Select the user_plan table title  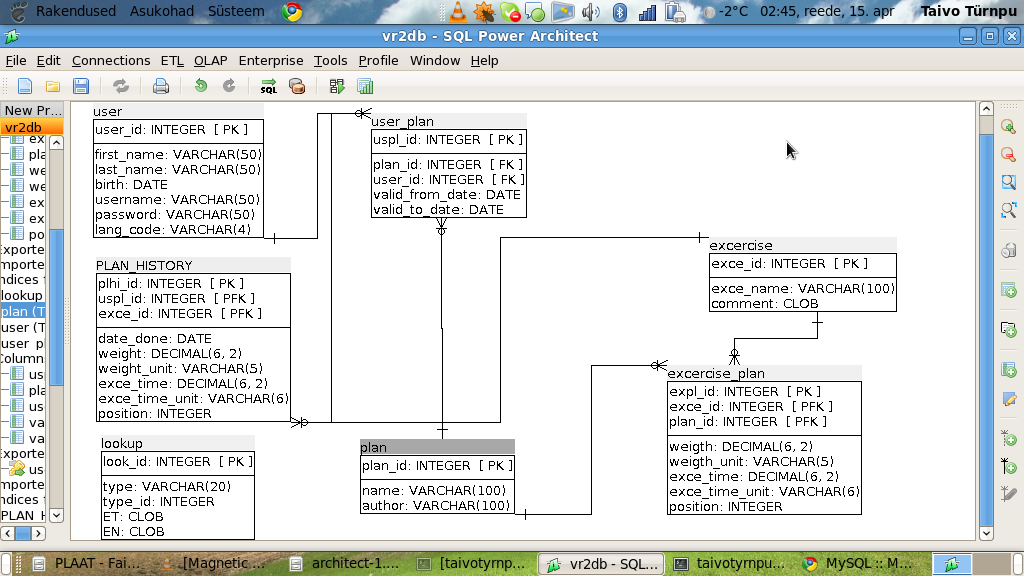tap(449, 121)
